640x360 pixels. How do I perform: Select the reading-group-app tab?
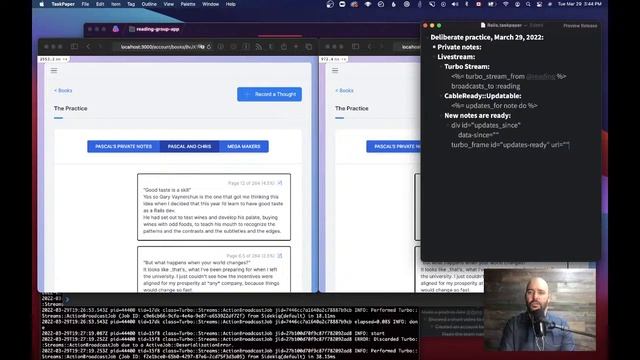click(154, 29)
